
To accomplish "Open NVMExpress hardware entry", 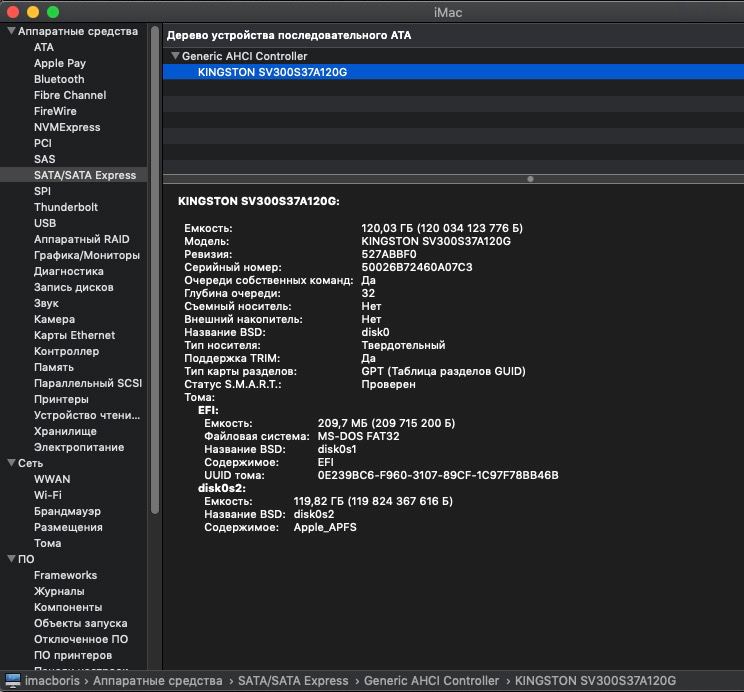I will click(x=67, y=127).
